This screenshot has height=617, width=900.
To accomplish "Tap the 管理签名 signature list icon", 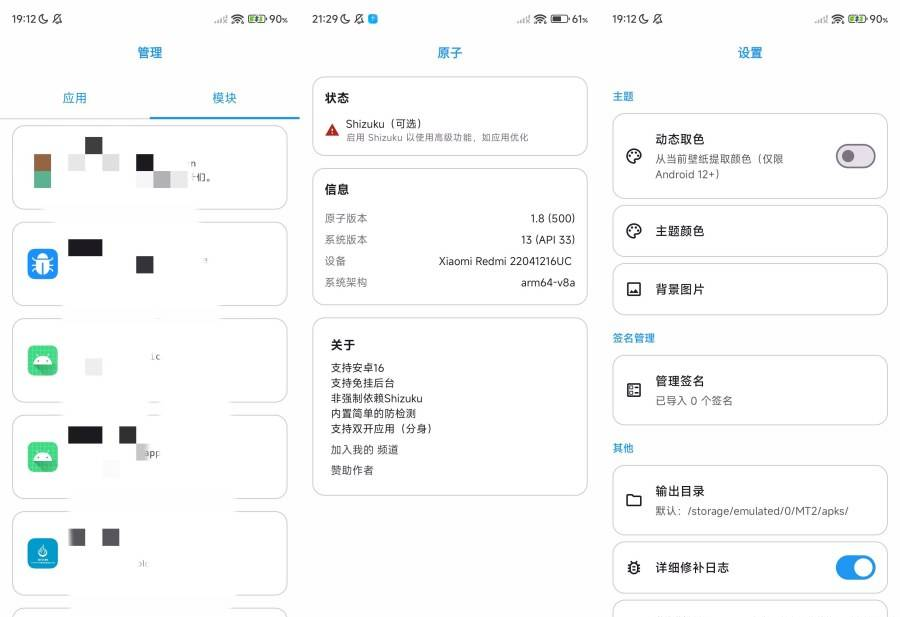I will [x=633, y=390].
